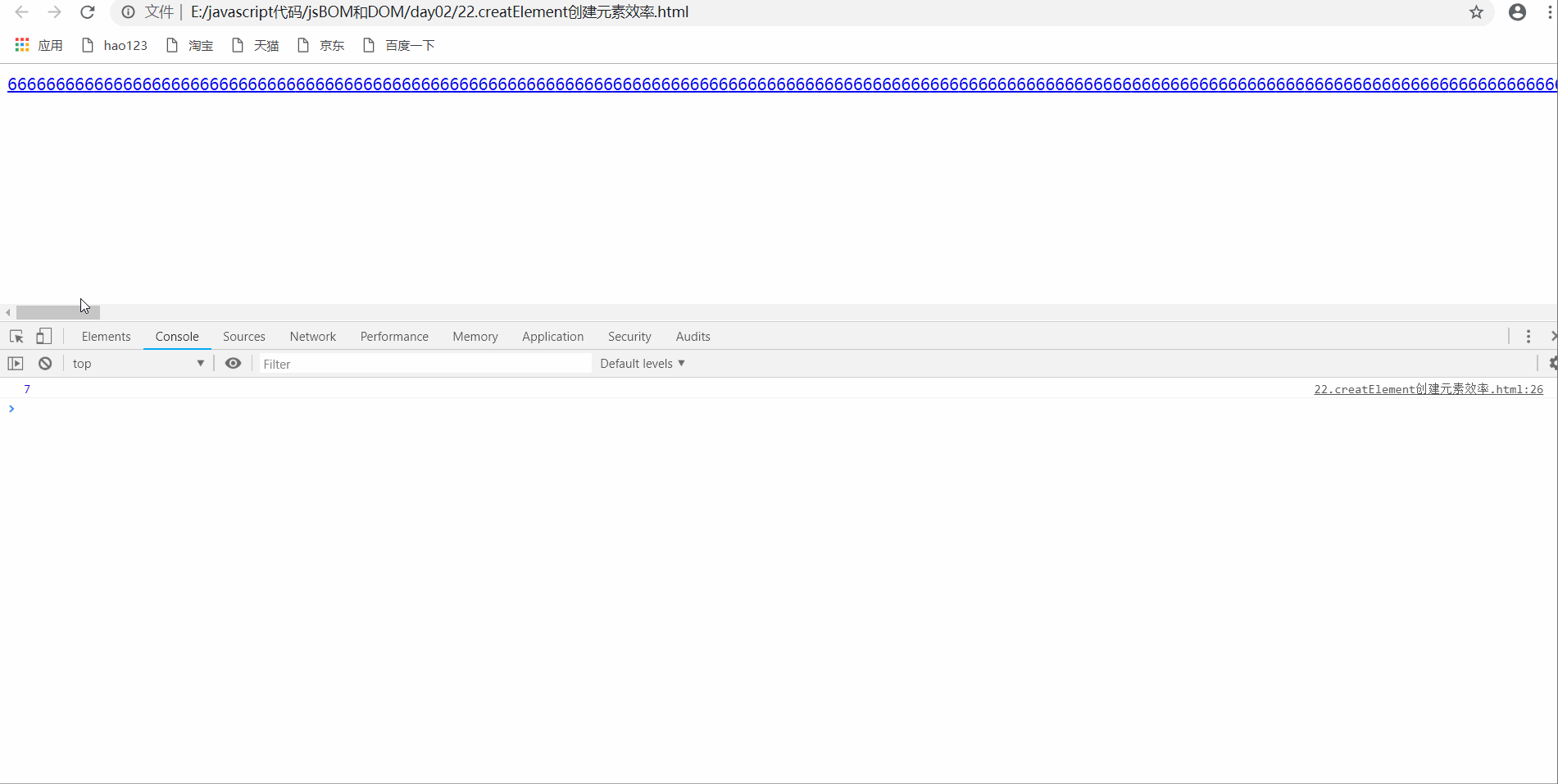Clear console with the ban icon

(45, 364)
